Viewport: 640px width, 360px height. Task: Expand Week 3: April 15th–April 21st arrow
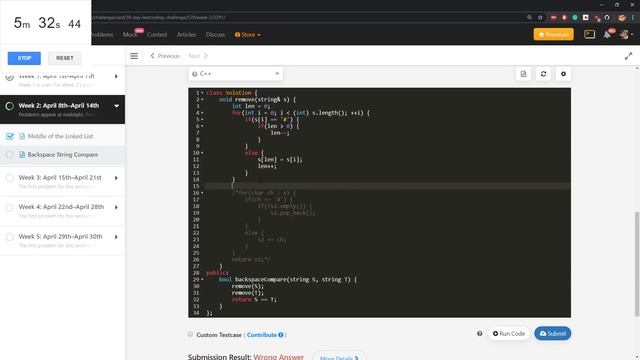pos(116,178)
